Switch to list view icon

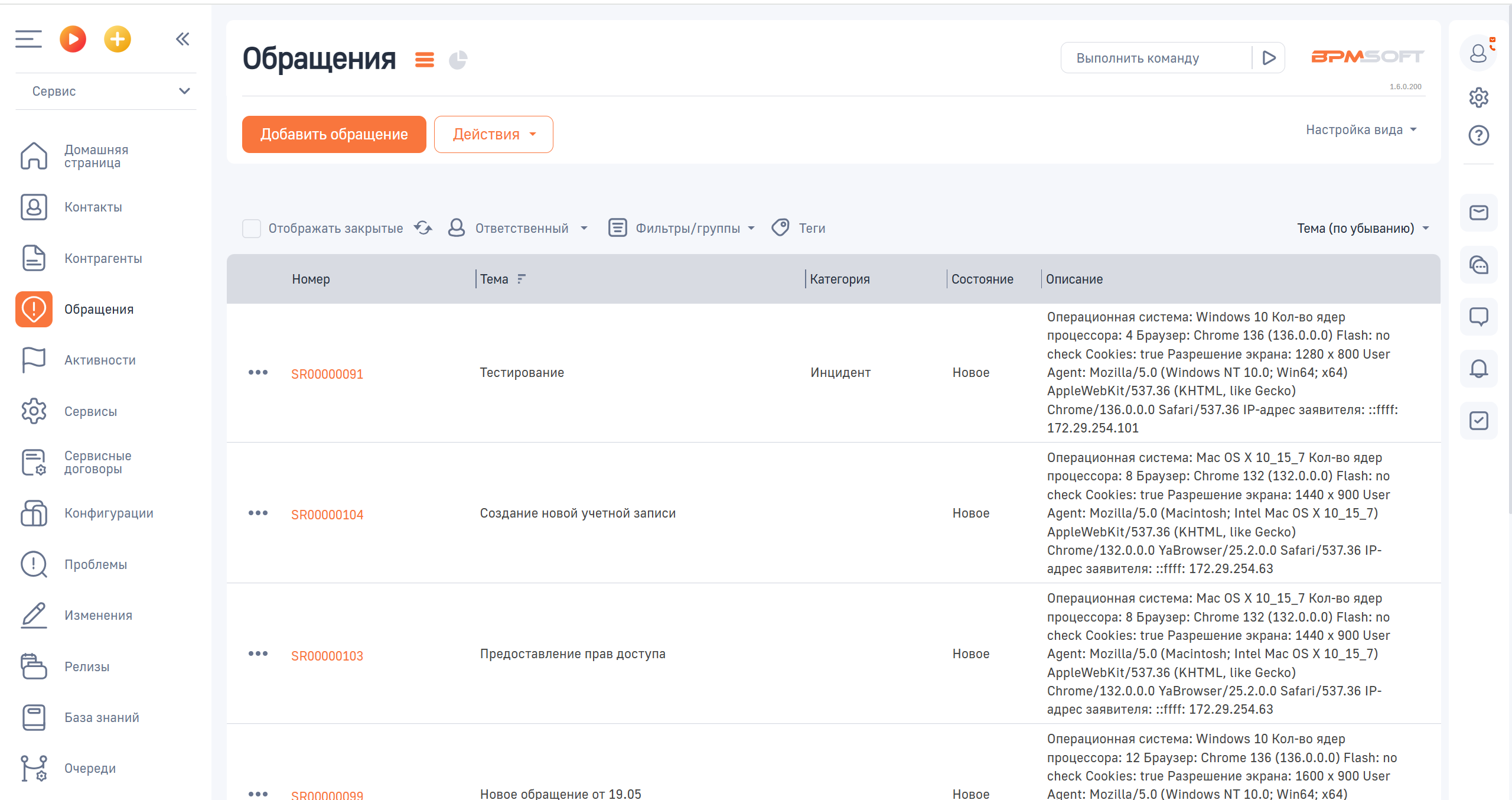[x=425, y=60]
